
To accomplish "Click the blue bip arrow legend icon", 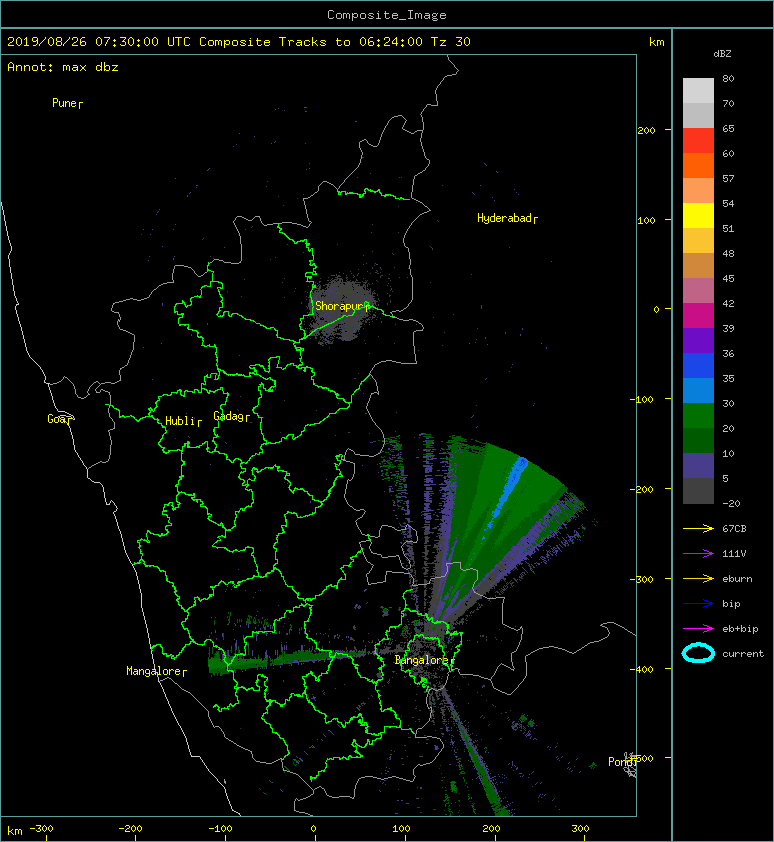I will [x=698, y=604].
